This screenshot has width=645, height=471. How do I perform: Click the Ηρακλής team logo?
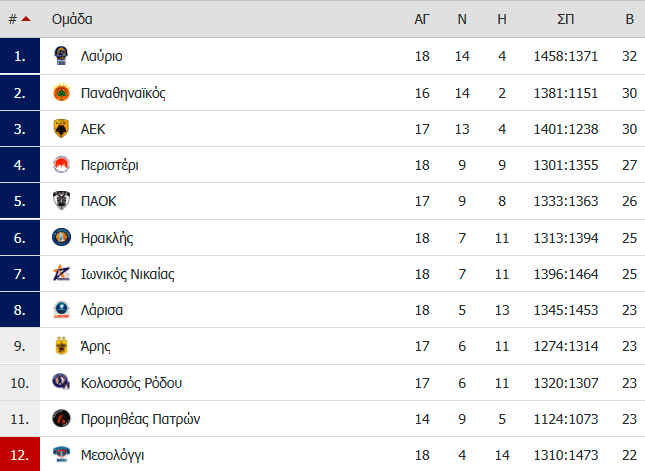click(61, 237)
